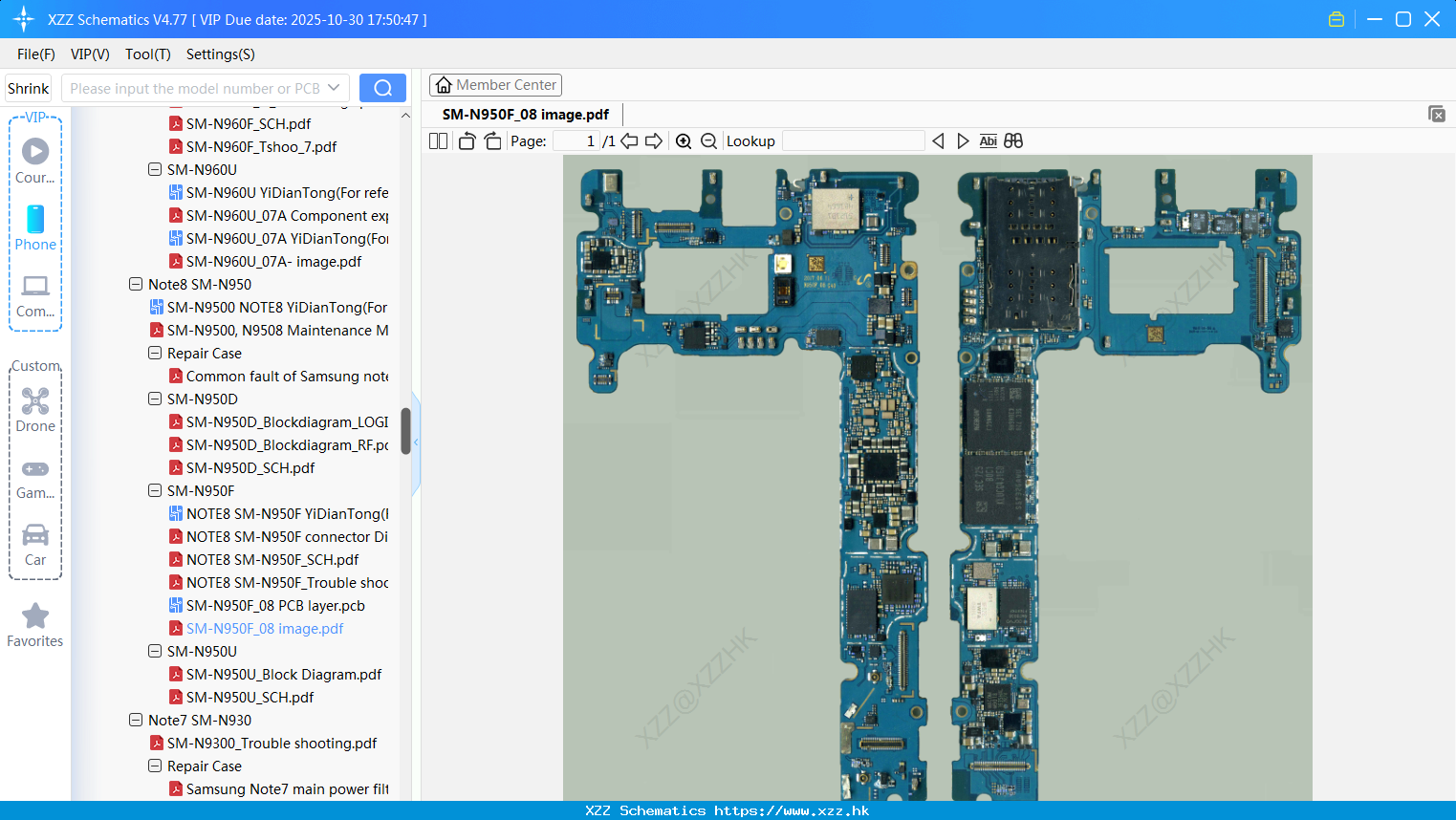Click the blue search button

(x=382, y=88)
